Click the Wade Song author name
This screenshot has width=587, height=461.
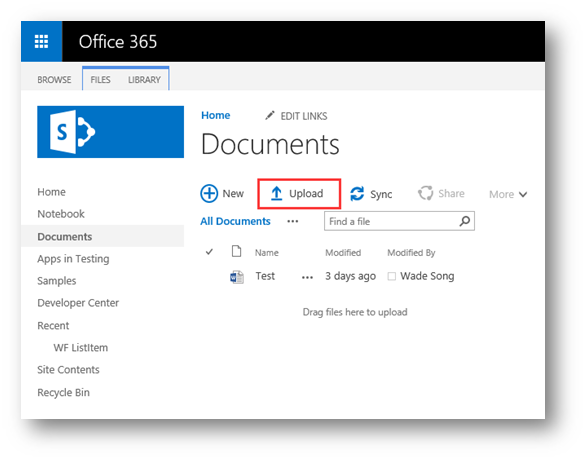(x=427, y=276)
